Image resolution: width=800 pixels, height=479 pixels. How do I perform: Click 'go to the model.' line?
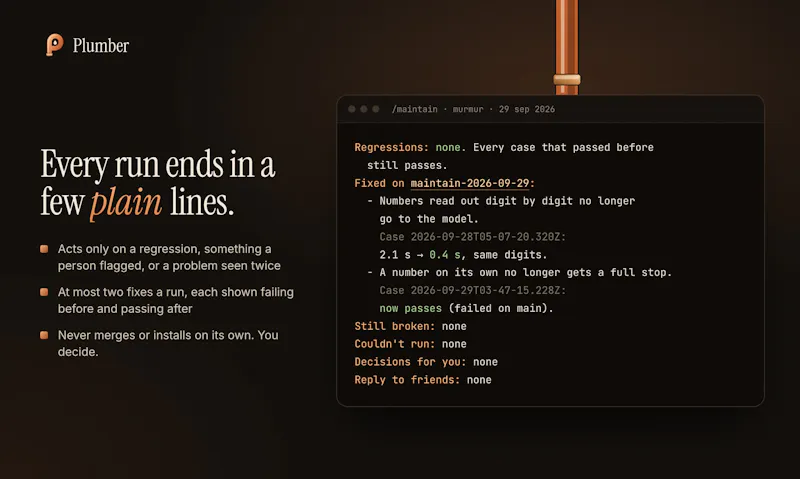(429, 219)
